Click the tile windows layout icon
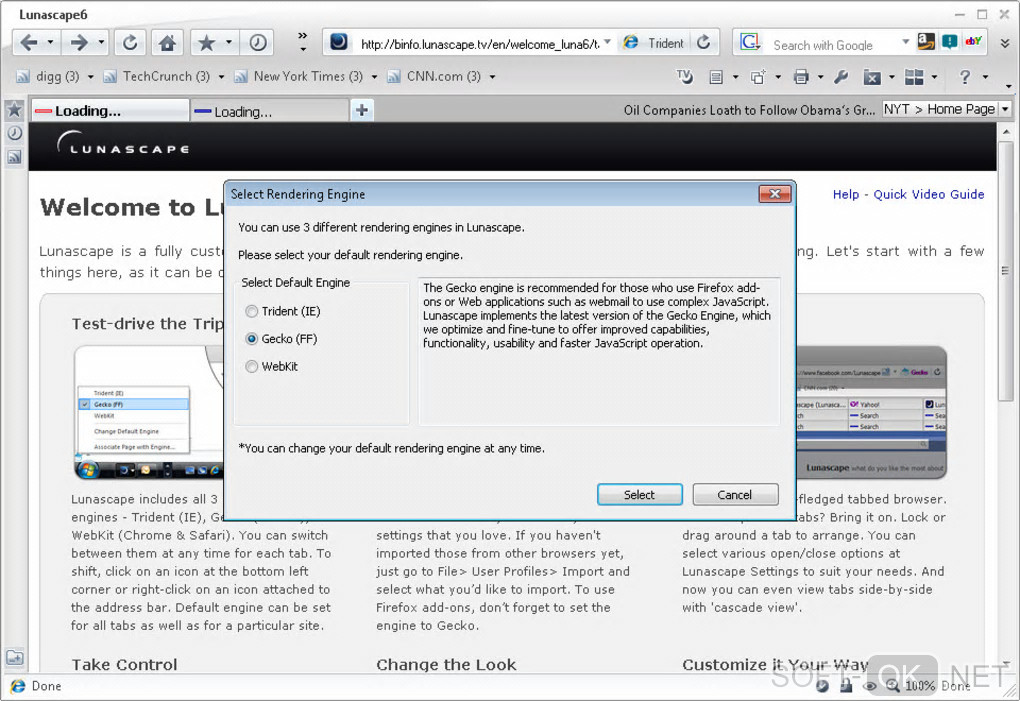The width and height of the screenshot is (1020, 701). (x=914, y=77)
